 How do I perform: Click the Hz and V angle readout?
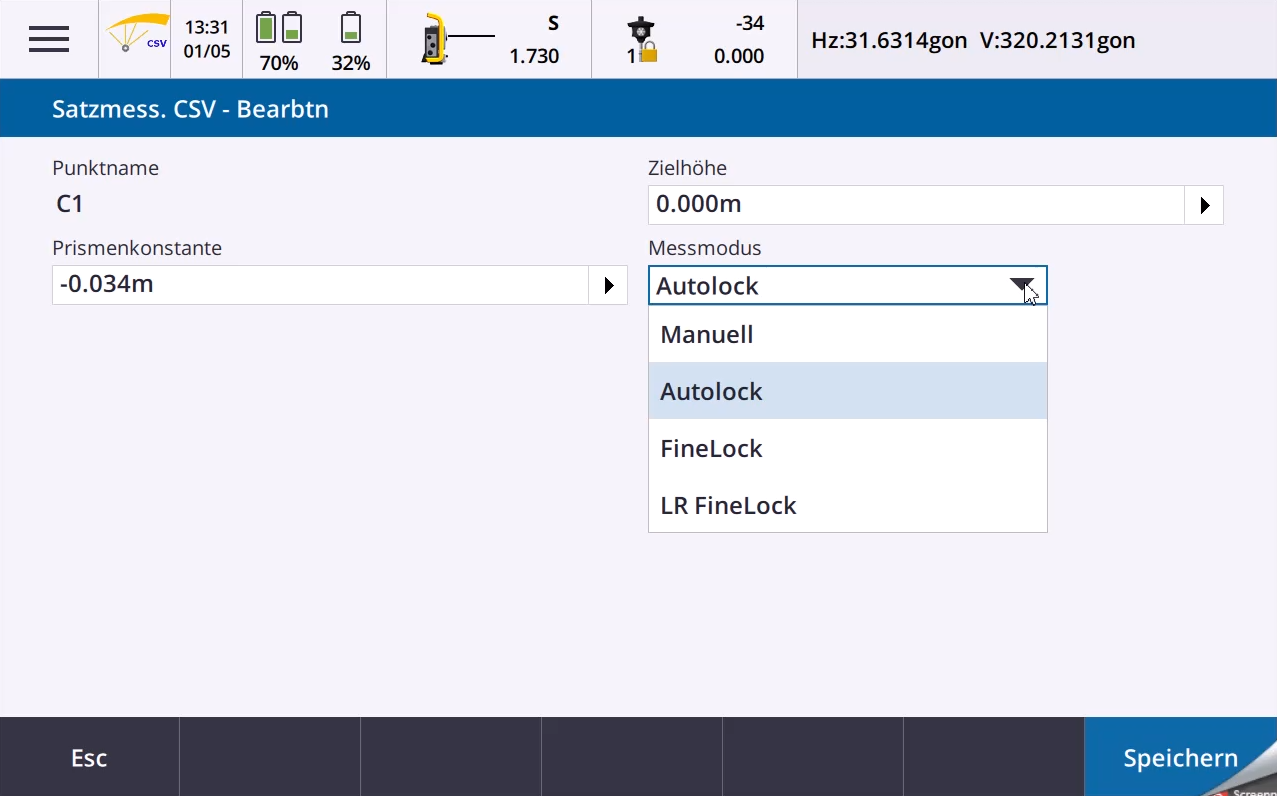click(972, 41)
